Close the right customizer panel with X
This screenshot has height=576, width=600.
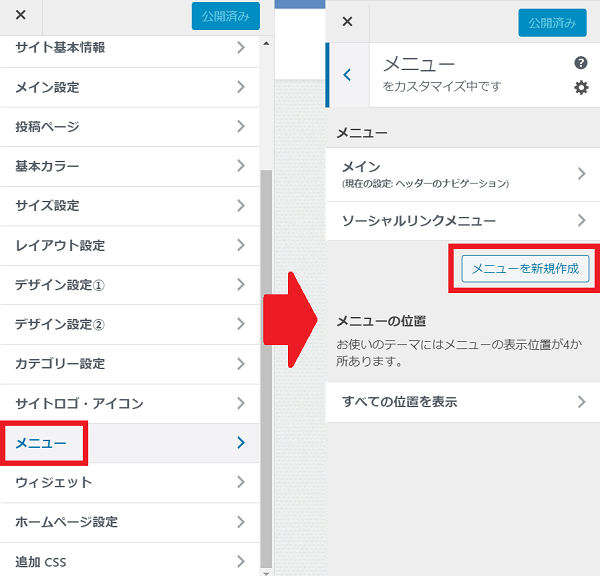point(348,21)
